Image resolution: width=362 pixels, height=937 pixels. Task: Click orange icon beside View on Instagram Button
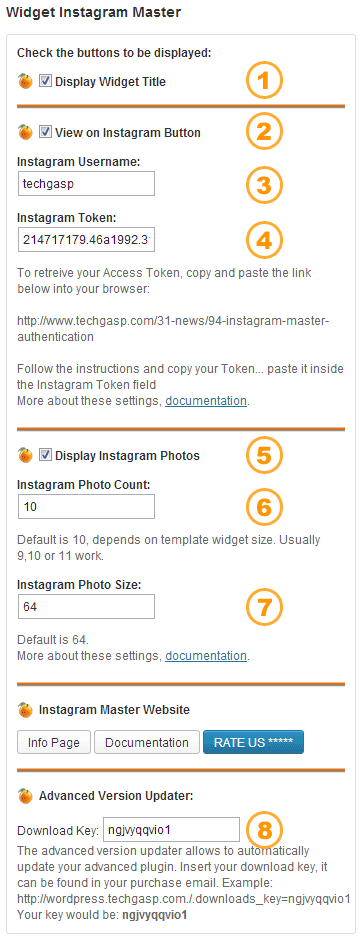25,132
